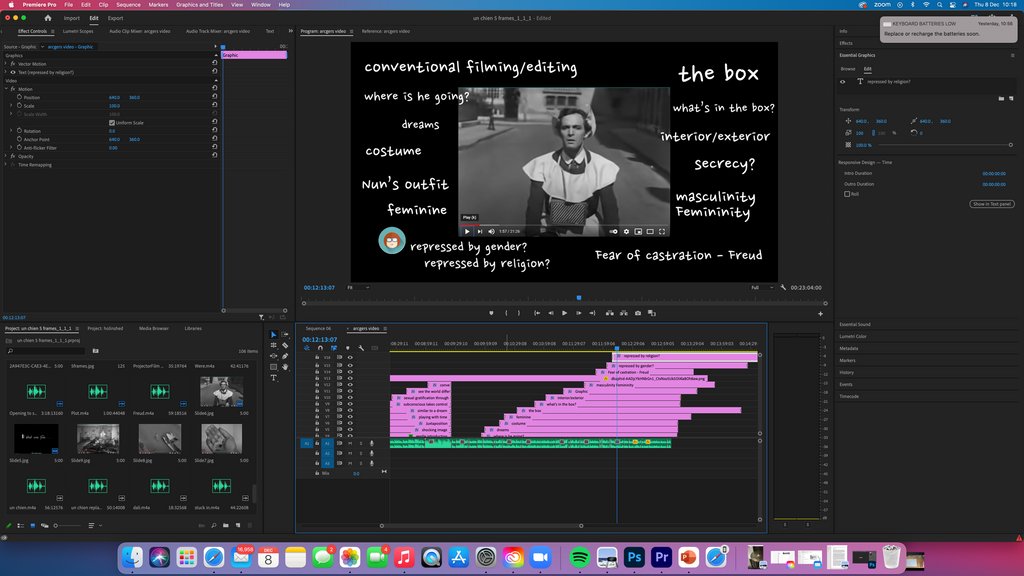Click New Bin folder icon in Project panel
The image size is (1024, 576).
coord(225,525)
